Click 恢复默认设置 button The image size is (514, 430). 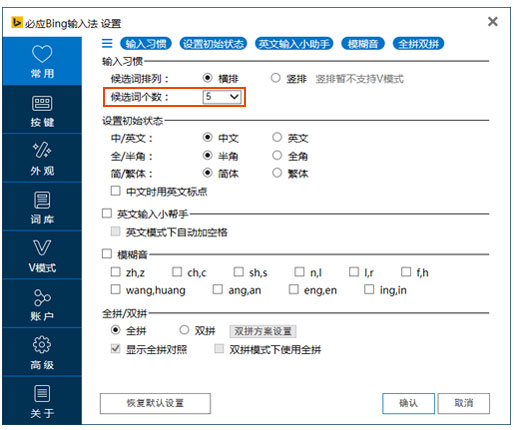155,403
